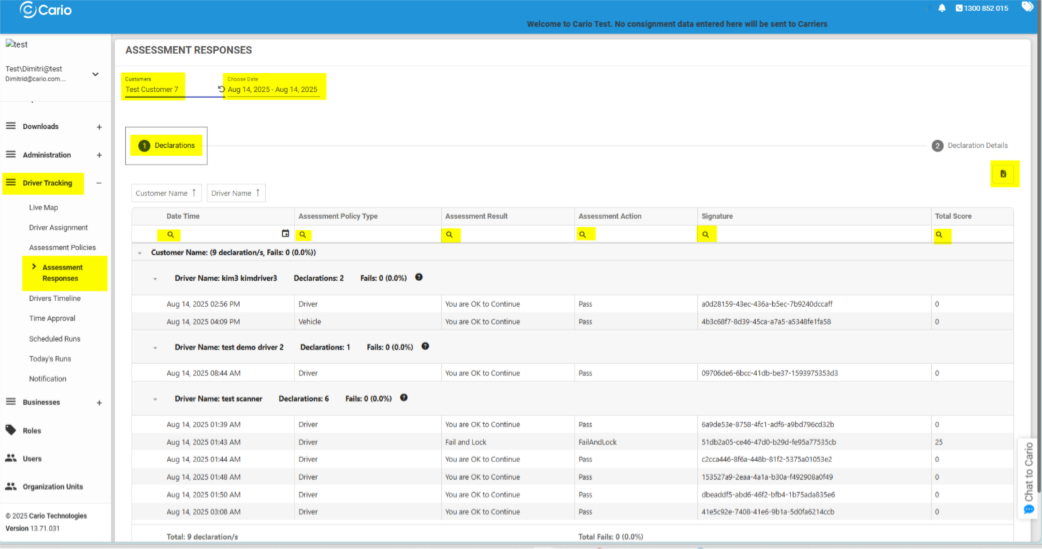Image resolution: width=1042 pixels, height=549 pixels.
Task: Click the date range reset icon
Action: pos(221,90)
